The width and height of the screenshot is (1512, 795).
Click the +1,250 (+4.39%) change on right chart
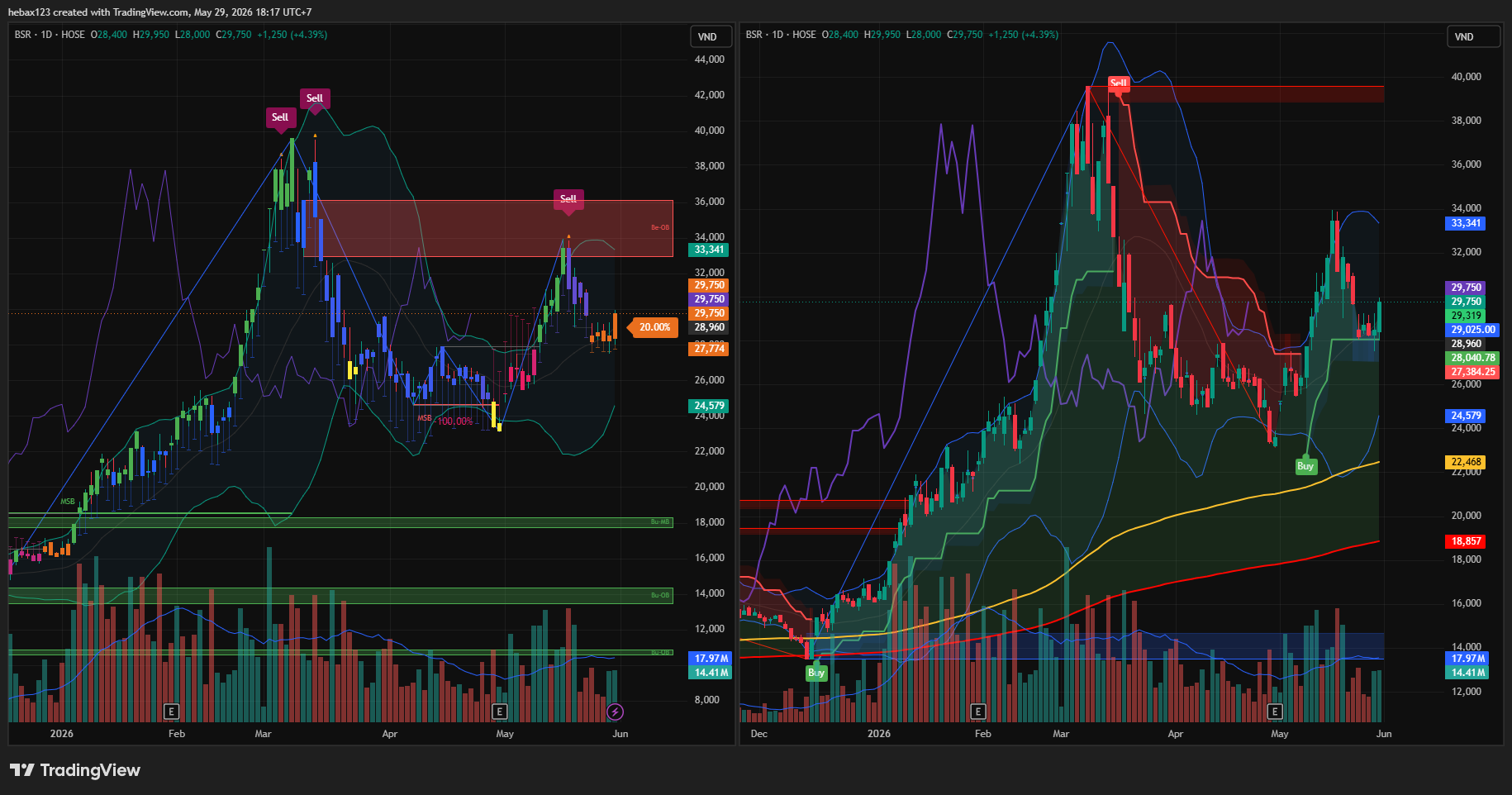[x=1024, y=35]
